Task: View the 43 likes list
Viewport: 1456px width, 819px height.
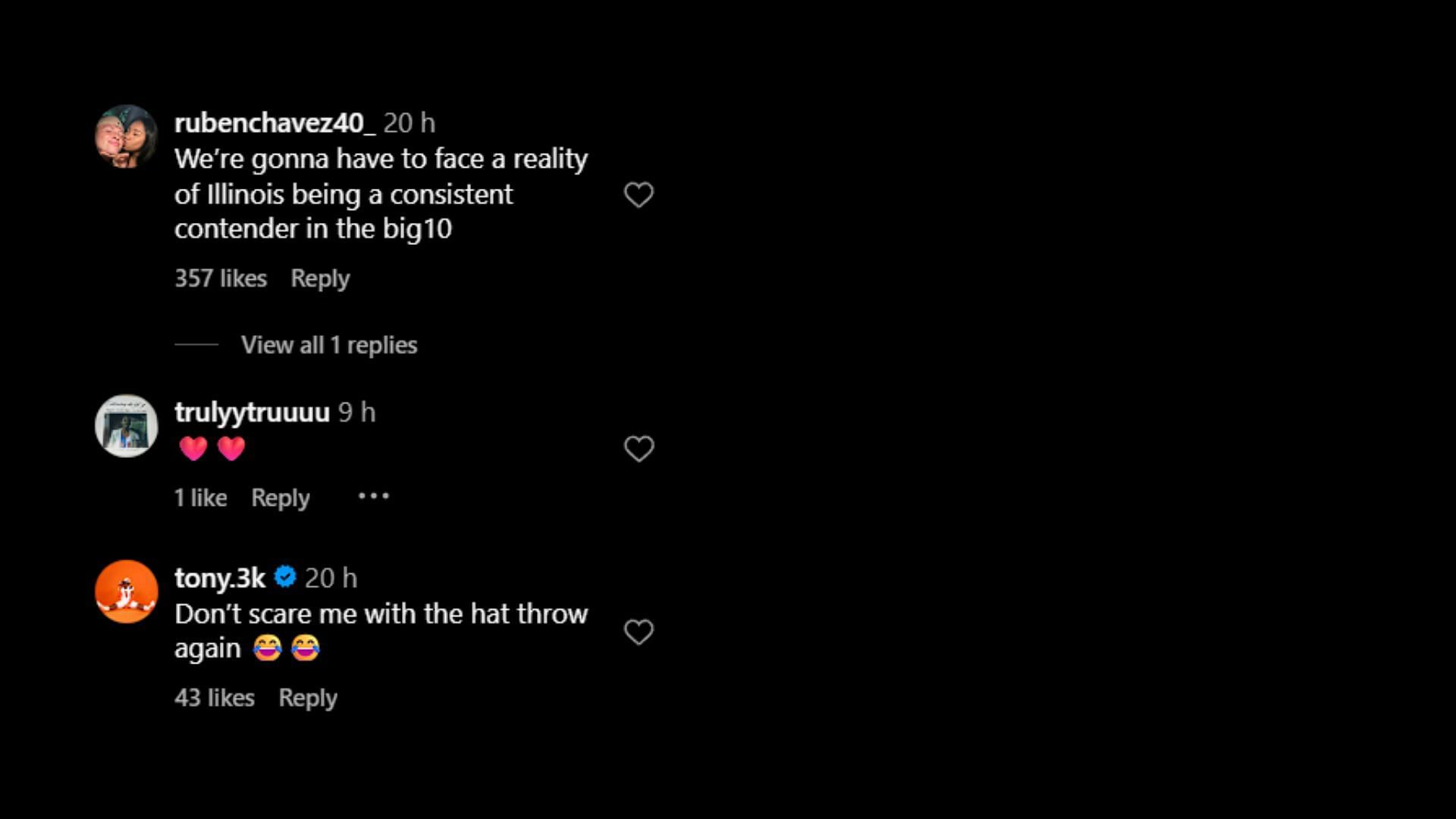Action: 215,698
